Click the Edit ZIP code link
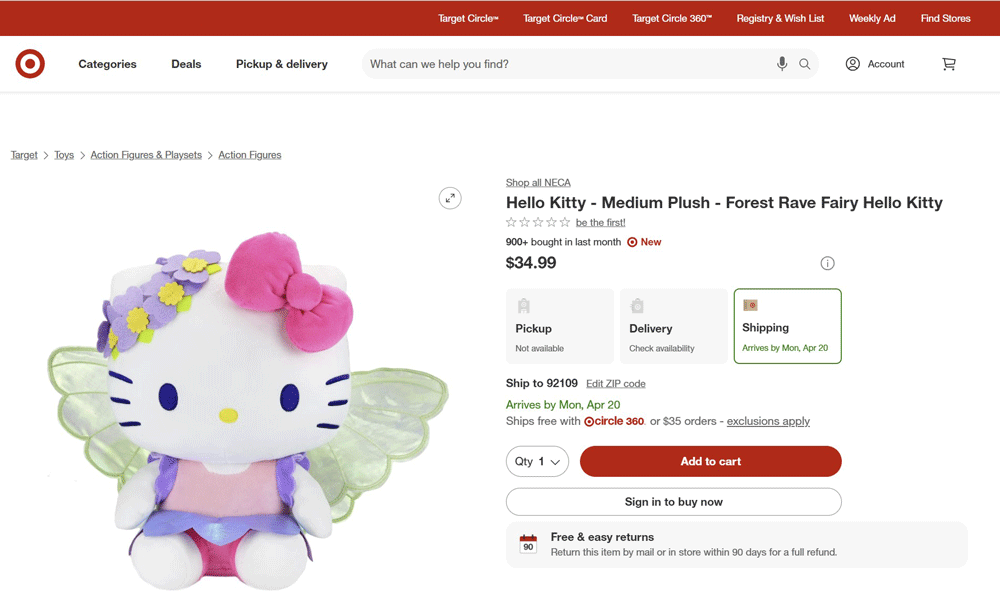 [615, 383]
